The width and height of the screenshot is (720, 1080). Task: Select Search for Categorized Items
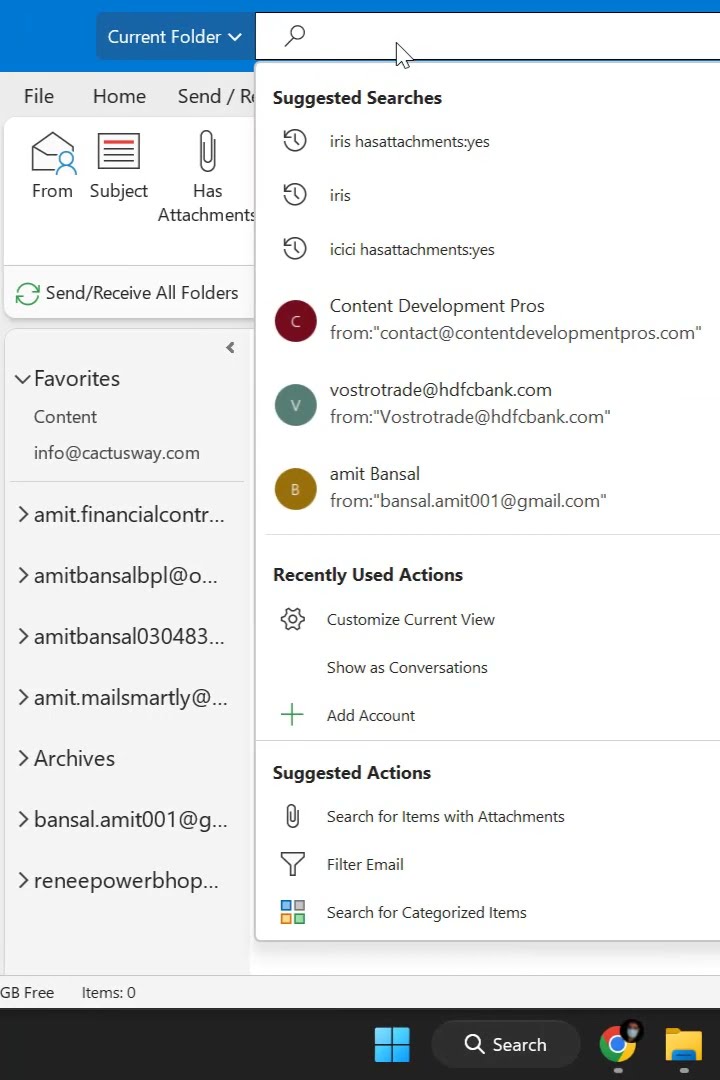(x=426, y=913)
